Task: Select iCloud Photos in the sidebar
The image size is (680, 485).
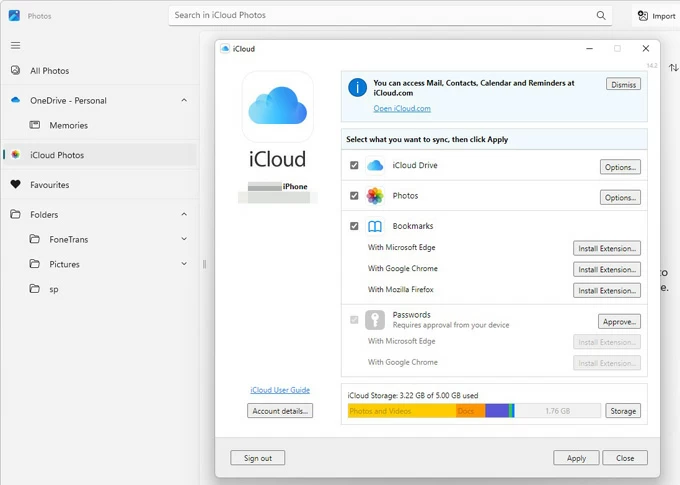Action: [x=57, y=155]
